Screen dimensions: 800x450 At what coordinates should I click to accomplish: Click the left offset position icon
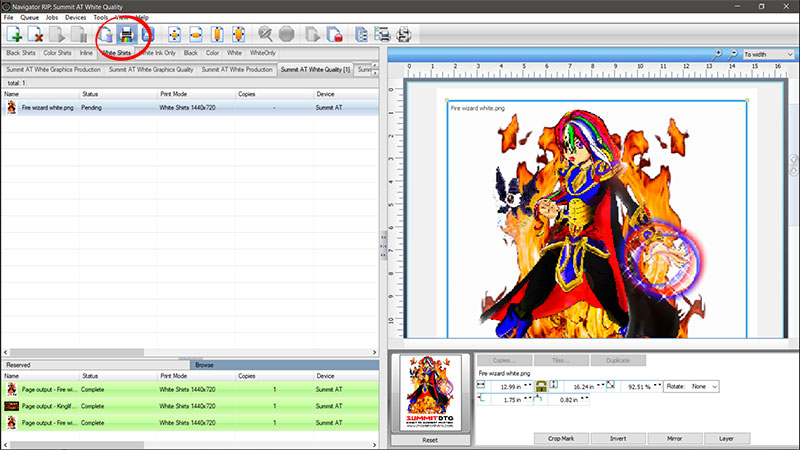coord(481,399)
